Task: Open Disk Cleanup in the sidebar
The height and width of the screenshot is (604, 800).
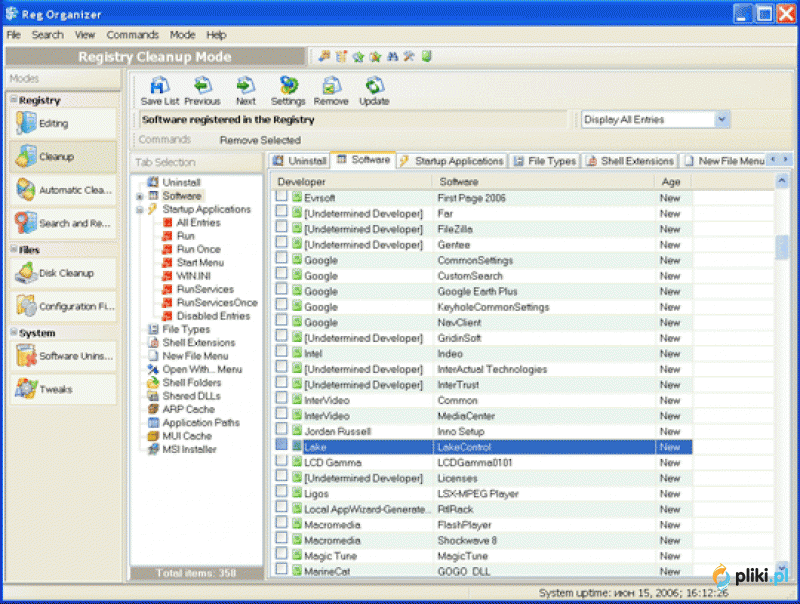Action: tap(63, 273)
